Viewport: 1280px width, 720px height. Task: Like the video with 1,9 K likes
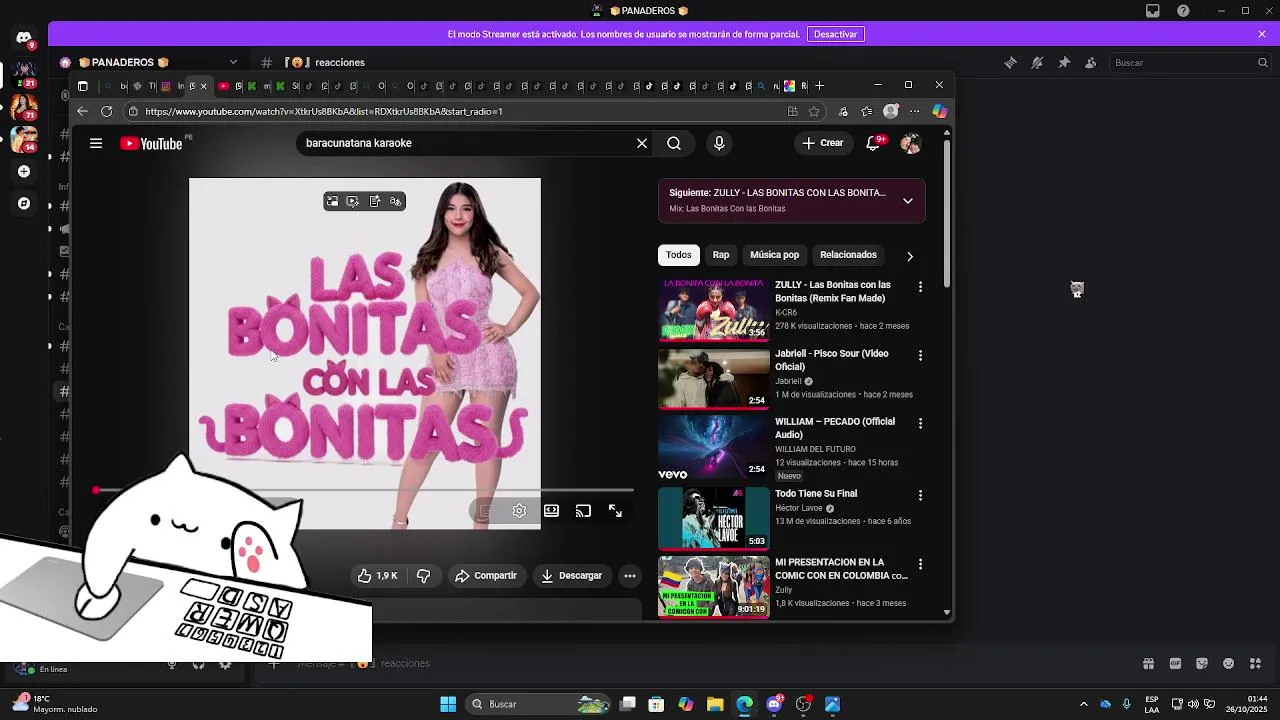pyautogui.click(x=377, y=576)
